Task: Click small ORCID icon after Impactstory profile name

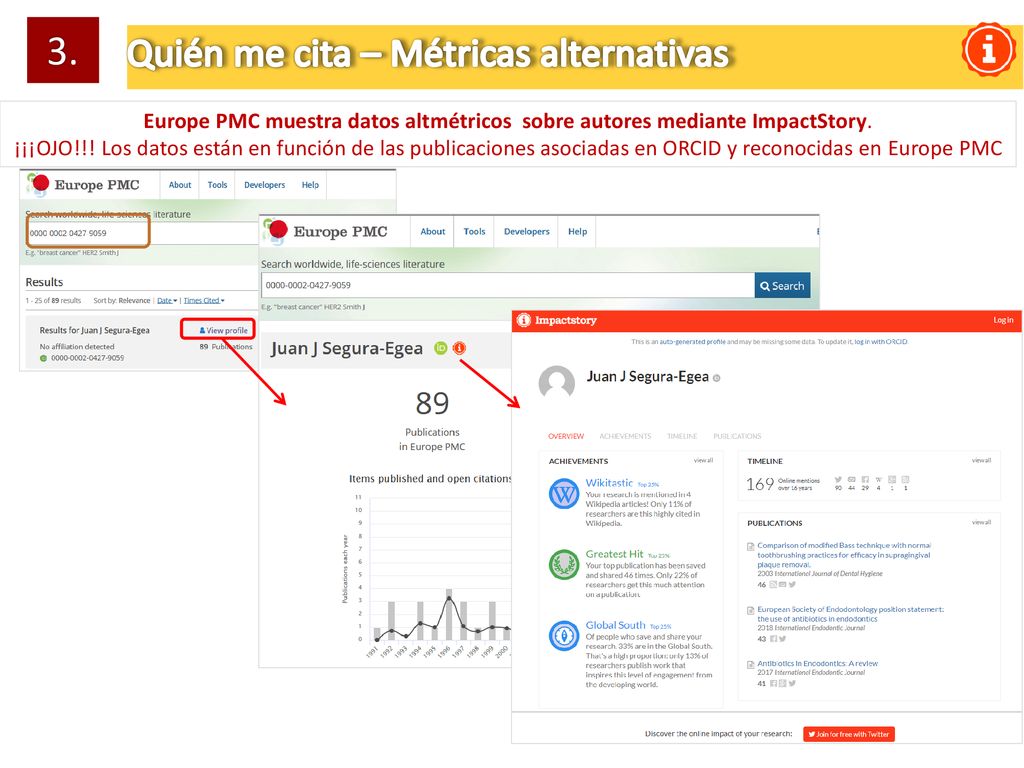Action: pos(716,378)
